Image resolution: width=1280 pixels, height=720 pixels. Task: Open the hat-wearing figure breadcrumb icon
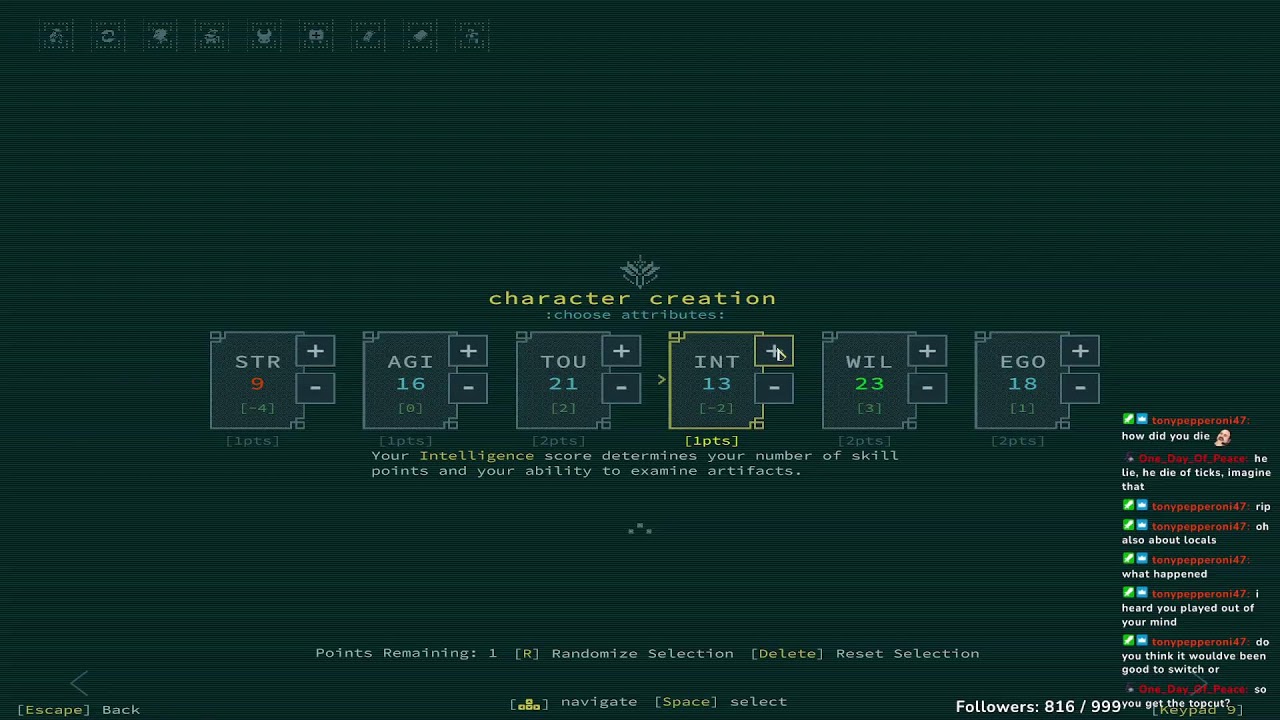coord(212,37)
